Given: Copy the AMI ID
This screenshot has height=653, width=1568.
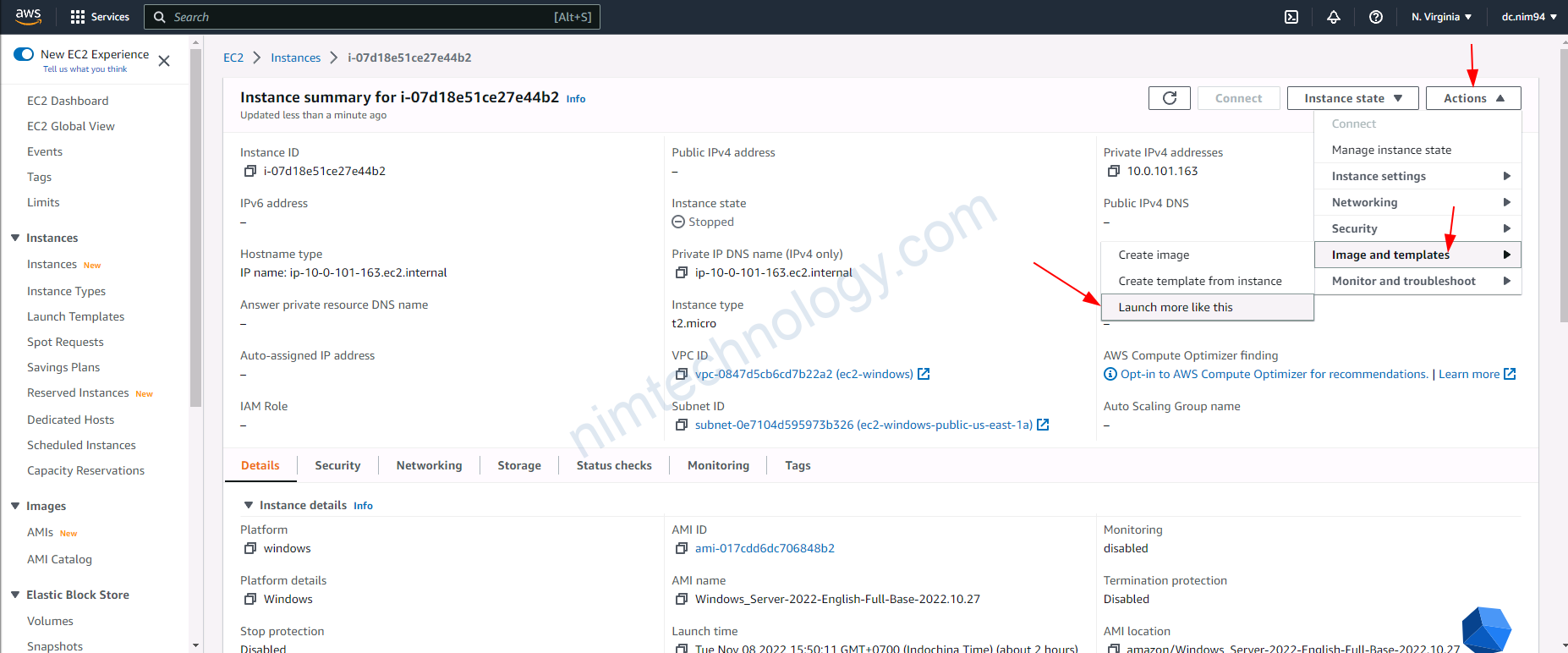Looking at the screenshot, I should tap(682, 548).
